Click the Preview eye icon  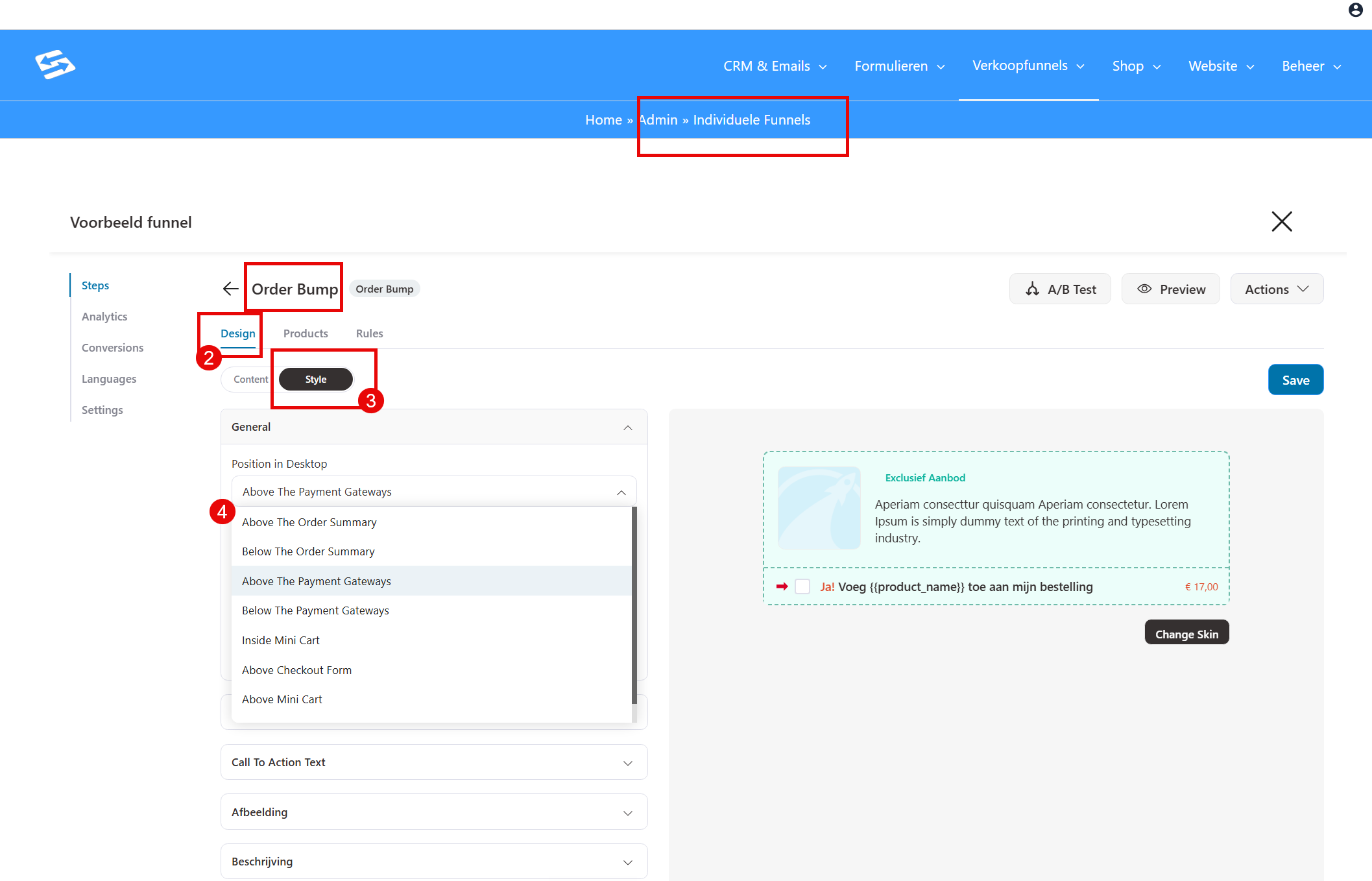tap(1144, 289)
